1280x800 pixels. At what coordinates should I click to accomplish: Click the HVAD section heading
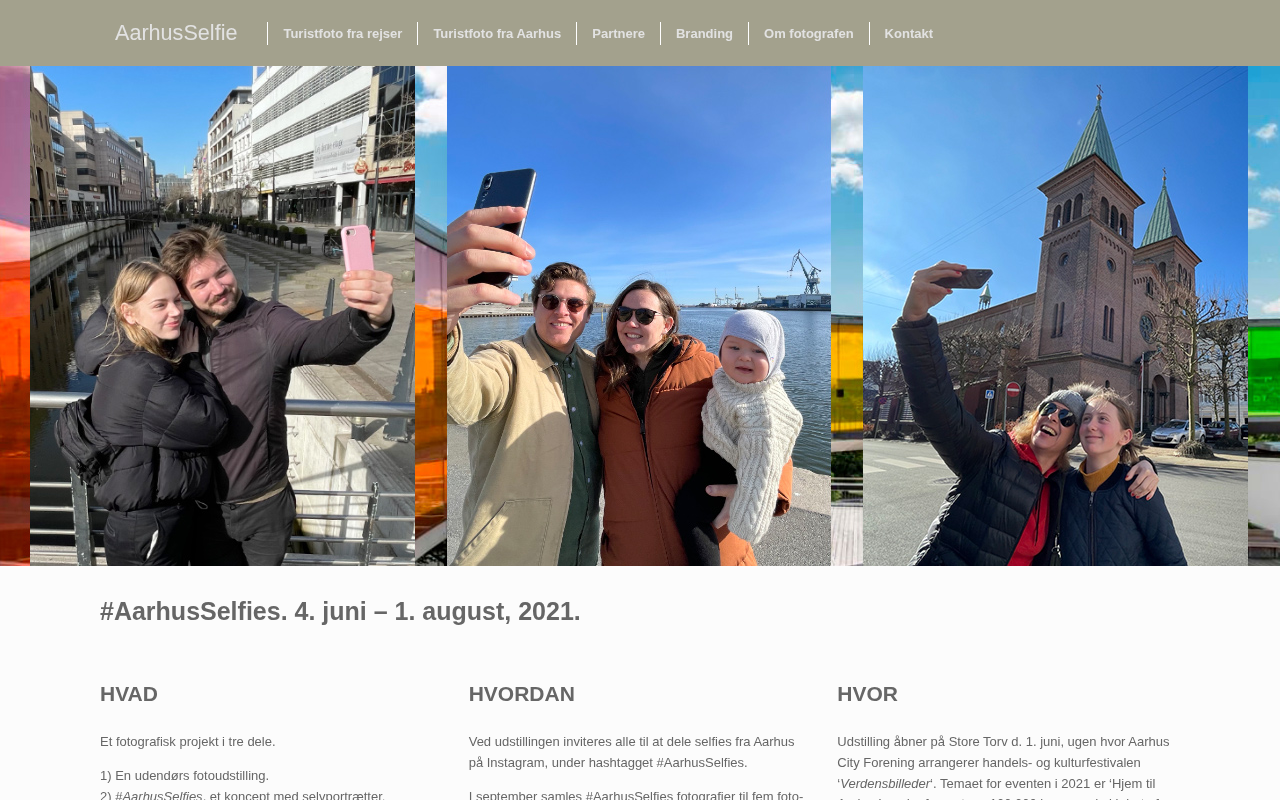coord(129,694)
